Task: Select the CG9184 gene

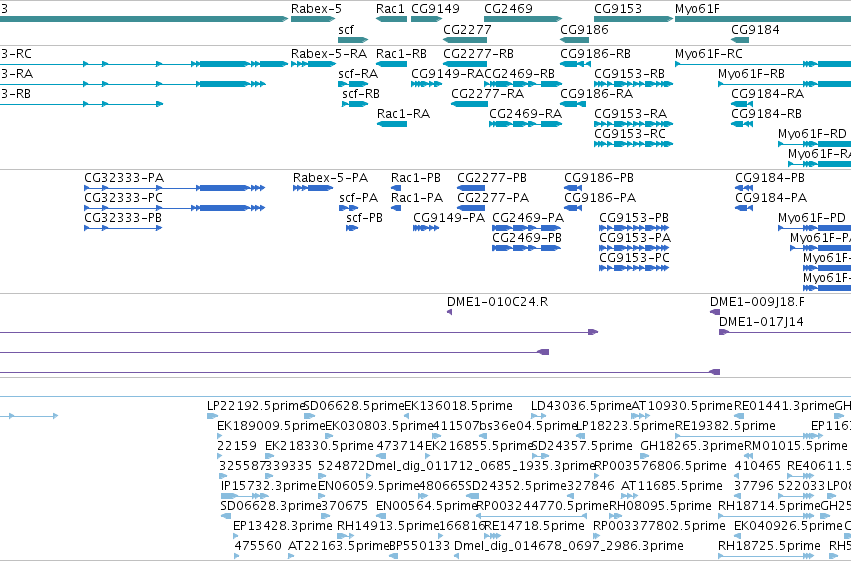Action: coord(740,40)
